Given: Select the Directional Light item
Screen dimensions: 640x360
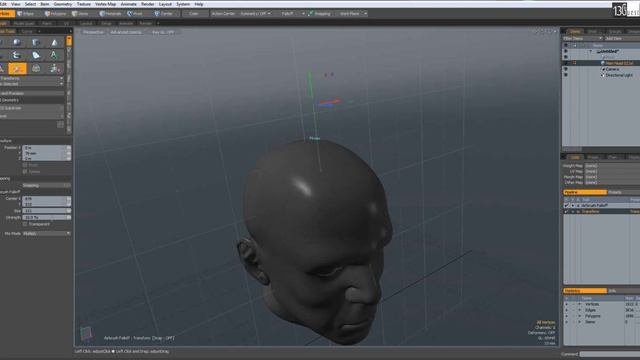Looking at the screenshot, I should [x=619, y=75].
